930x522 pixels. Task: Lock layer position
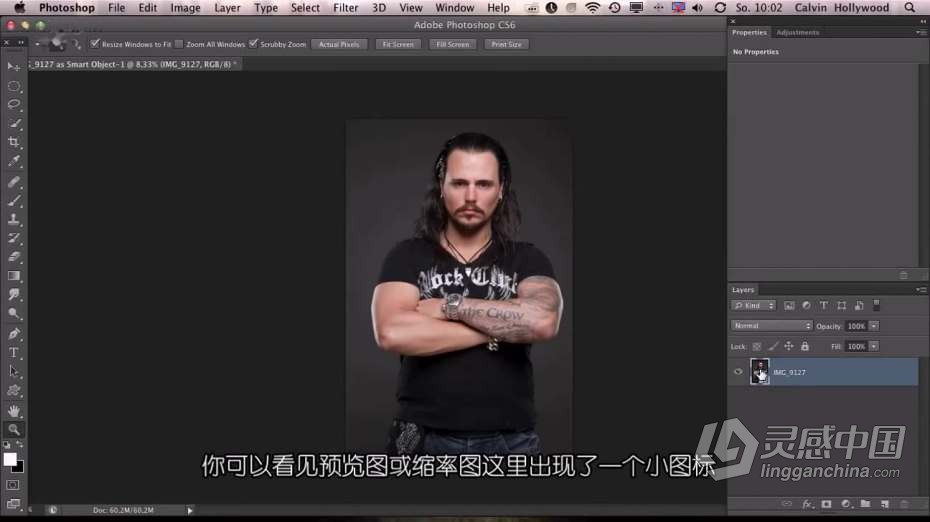[789, 346]
